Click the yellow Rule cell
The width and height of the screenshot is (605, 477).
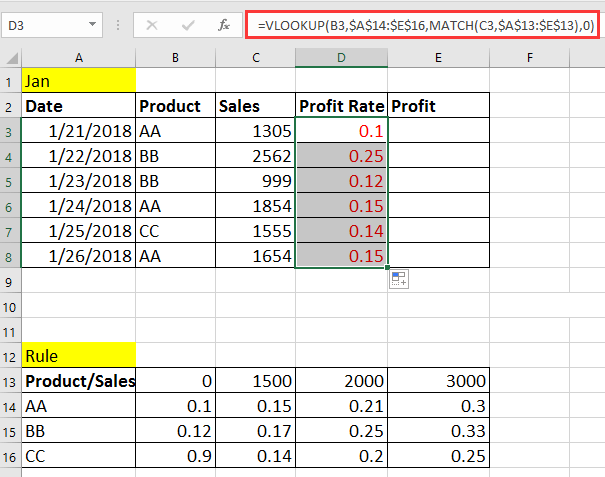pyautogui.click(x=79, y=355)
